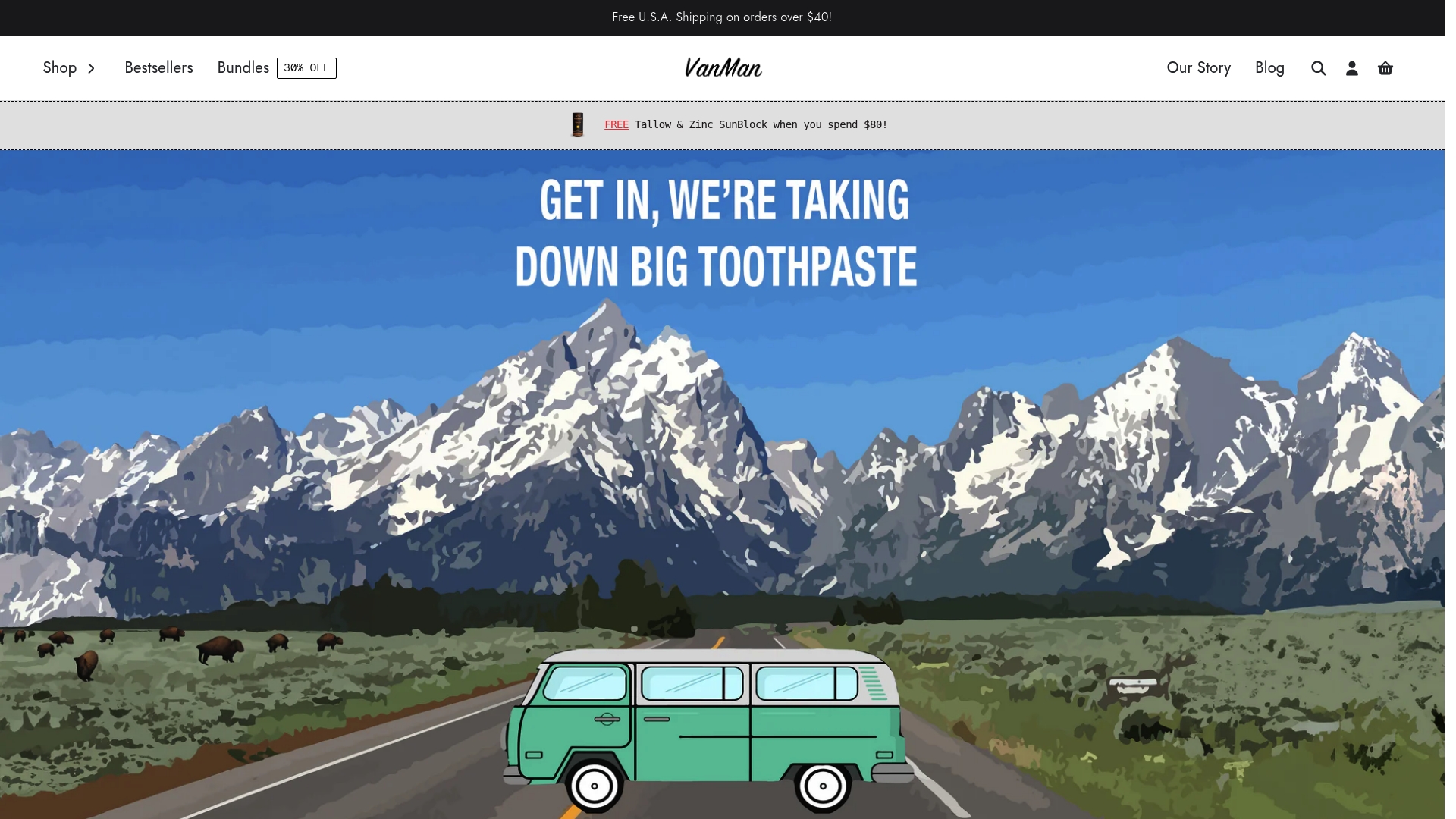Expand the Shop menu chevron
1456x819 pixels.
91,68
